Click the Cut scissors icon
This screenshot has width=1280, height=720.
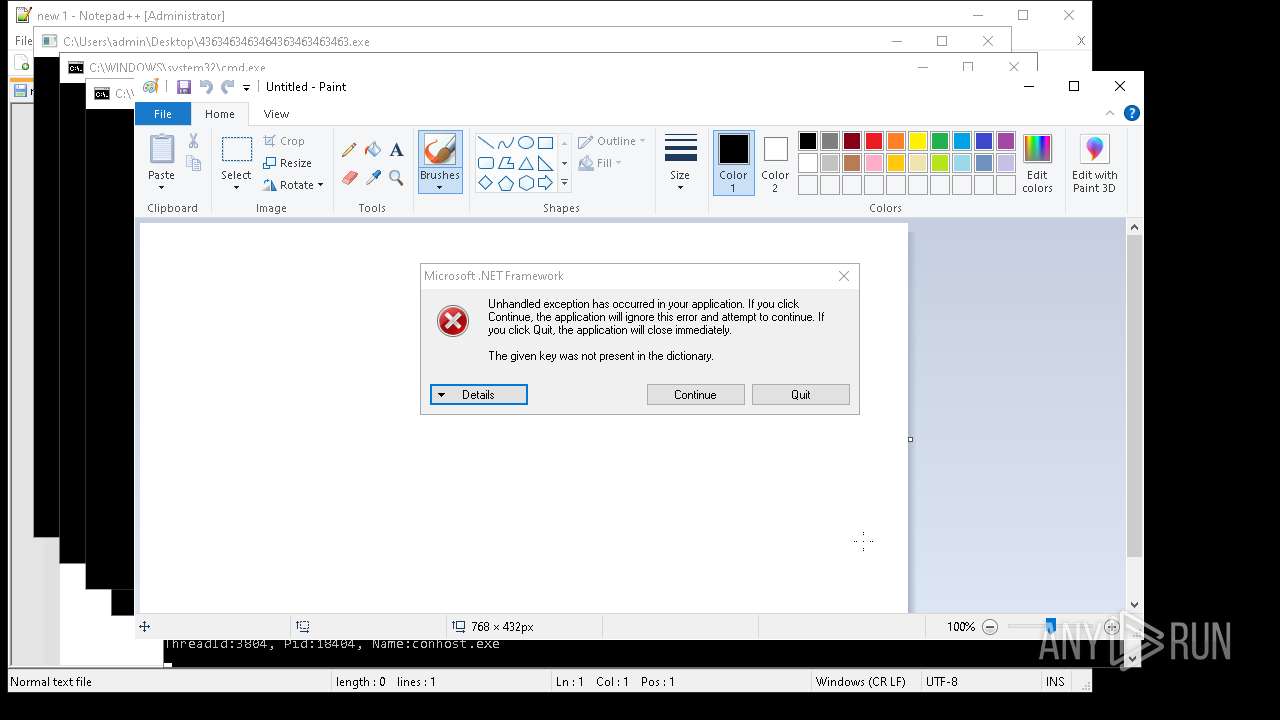[193, 141]
